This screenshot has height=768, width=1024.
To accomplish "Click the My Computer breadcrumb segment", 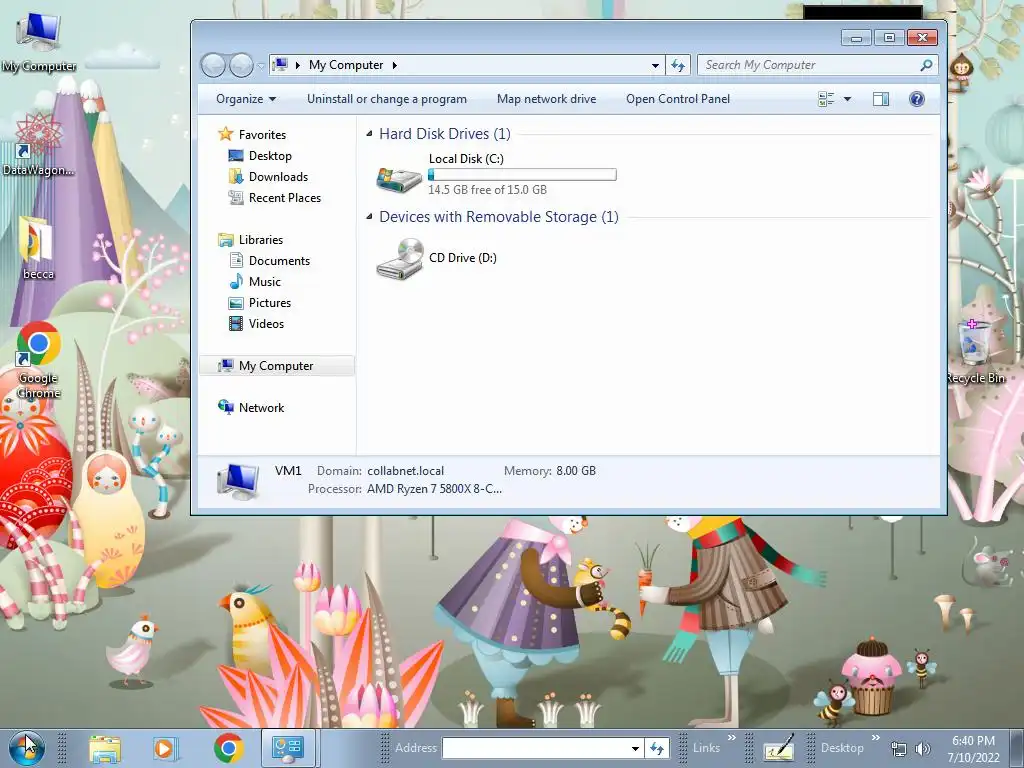I will 346,65.
